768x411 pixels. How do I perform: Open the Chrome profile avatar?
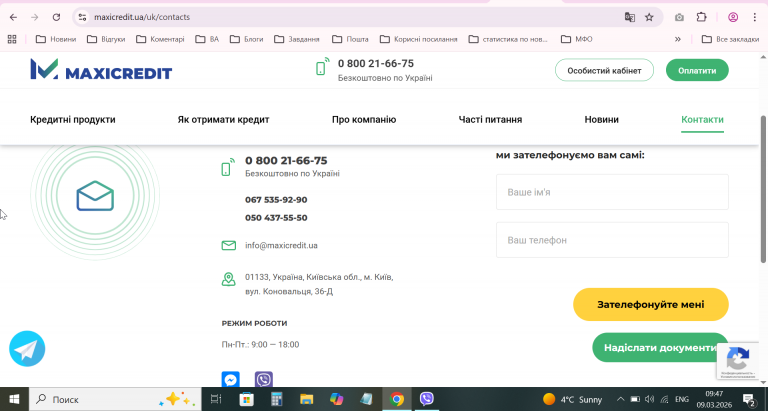pyautogui.click(x=733, y=17)
